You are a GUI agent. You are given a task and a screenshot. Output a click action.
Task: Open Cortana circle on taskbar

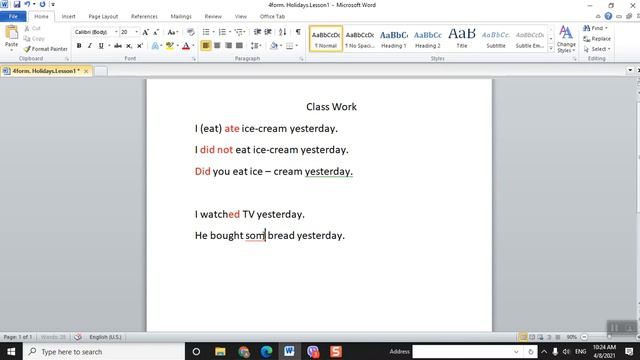[196, 351]
